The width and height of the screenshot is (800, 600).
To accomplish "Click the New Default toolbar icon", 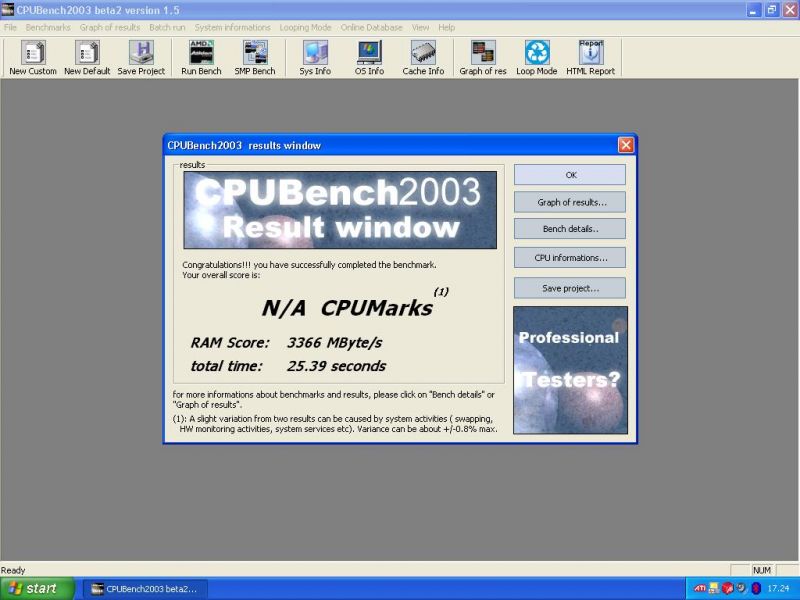I will click(x=87, y=58).
